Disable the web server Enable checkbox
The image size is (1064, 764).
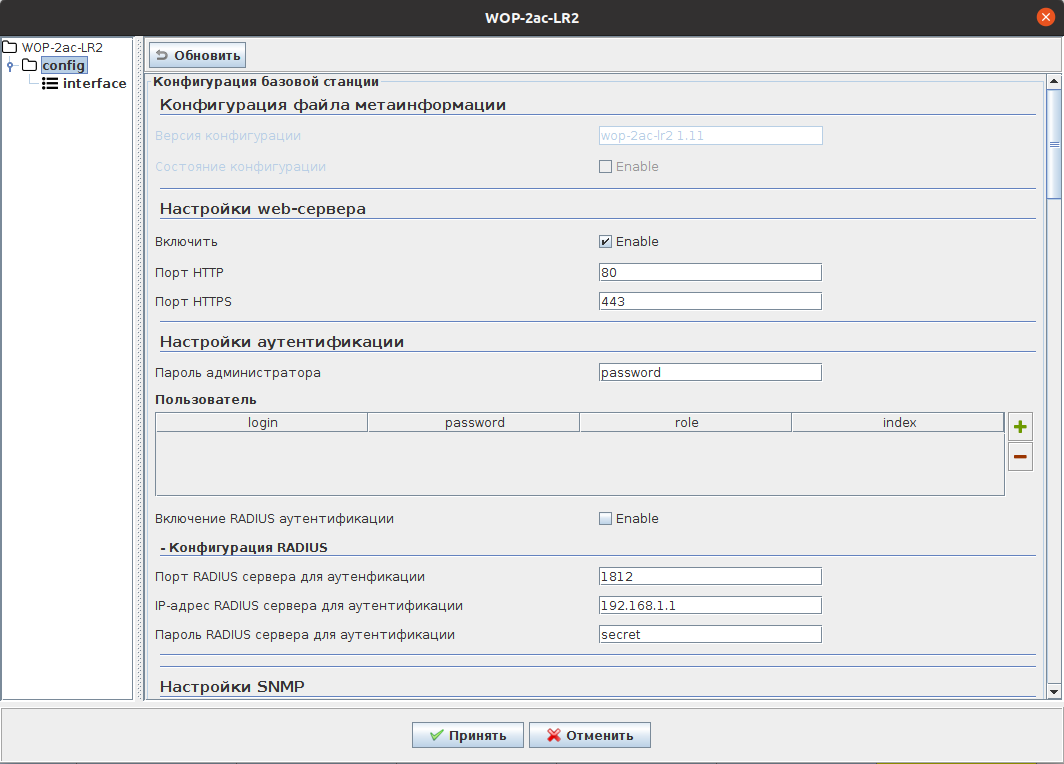pyautogui.click(x=605, y=242)
